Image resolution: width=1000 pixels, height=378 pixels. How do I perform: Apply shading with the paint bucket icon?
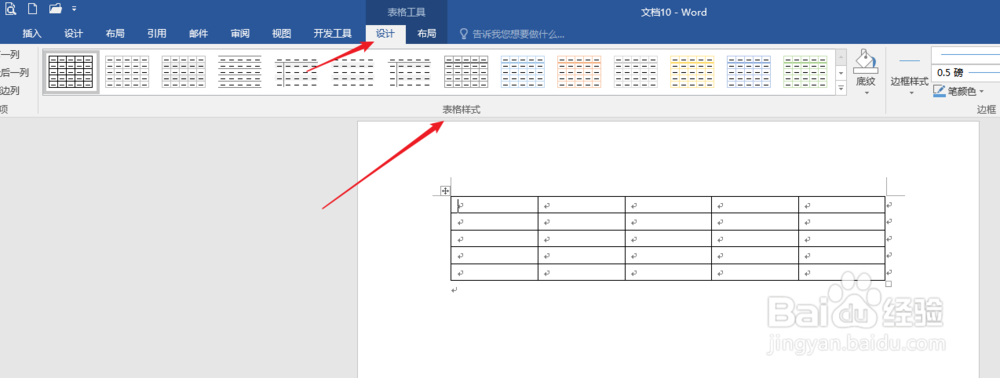865,61
